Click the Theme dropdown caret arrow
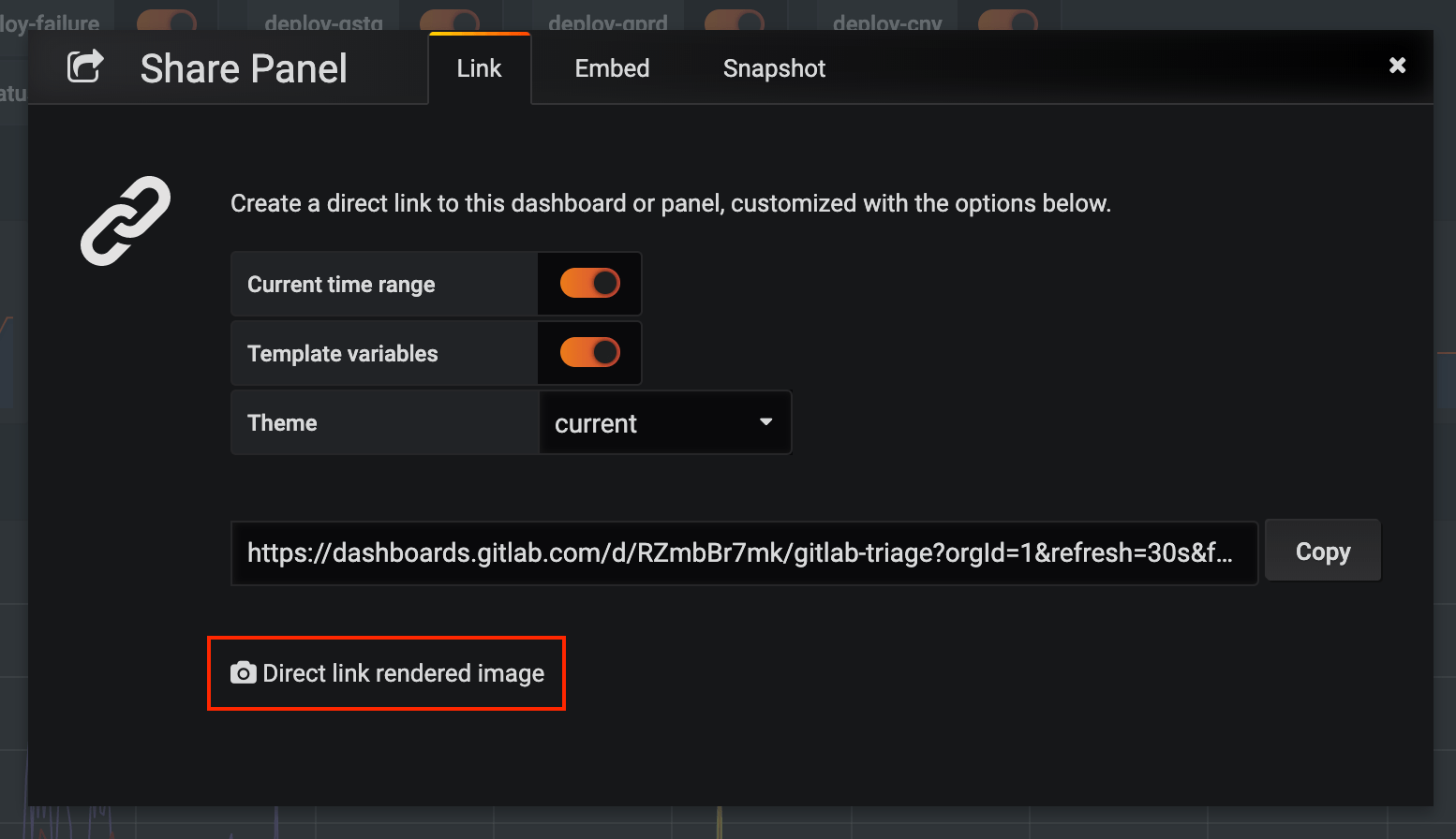This screenshot has height=839, width=1456. click(x=765, y=422)
